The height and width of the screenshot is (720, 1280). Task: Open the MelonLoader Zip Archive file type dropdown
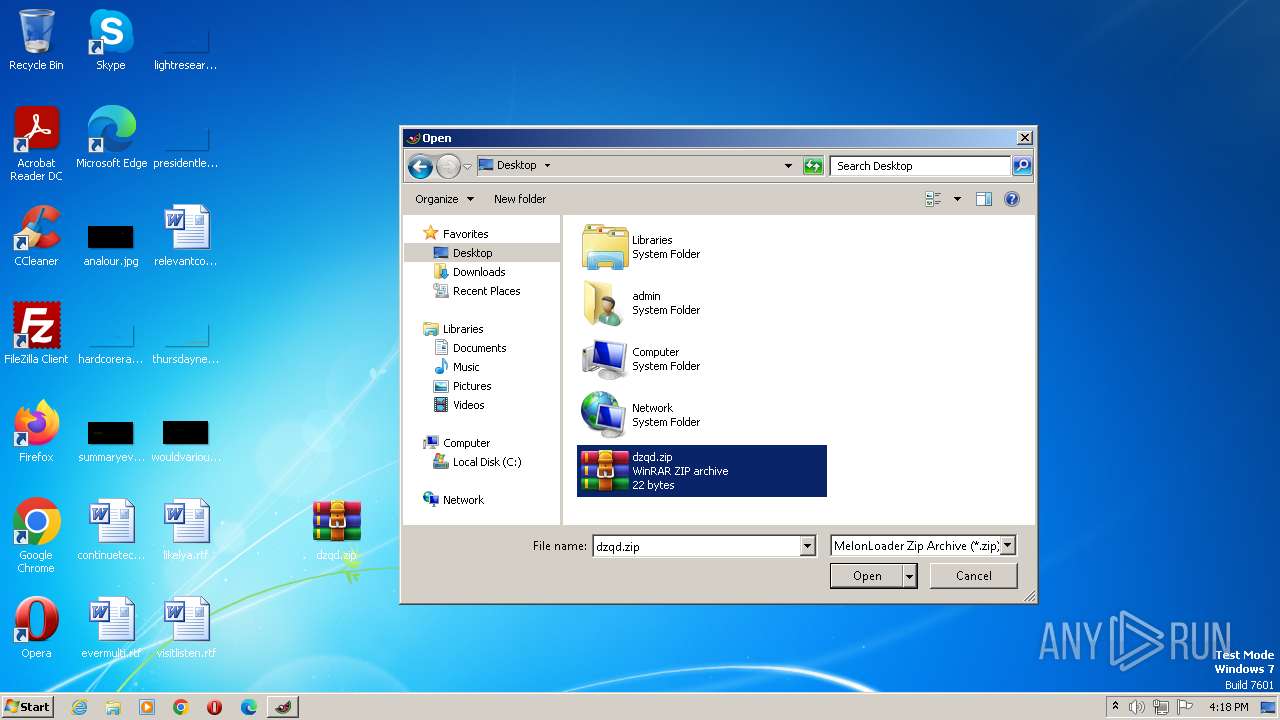point(923,546)
